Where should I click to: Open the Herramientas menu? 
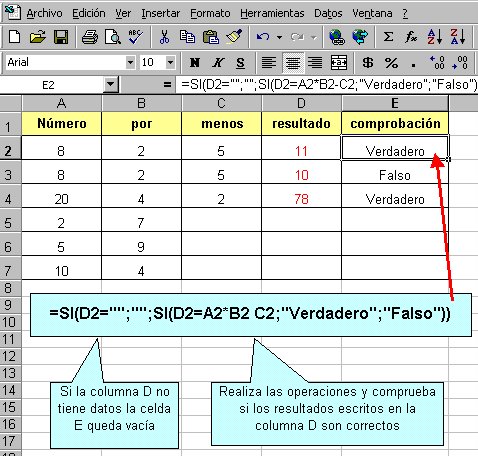[272, 13]
